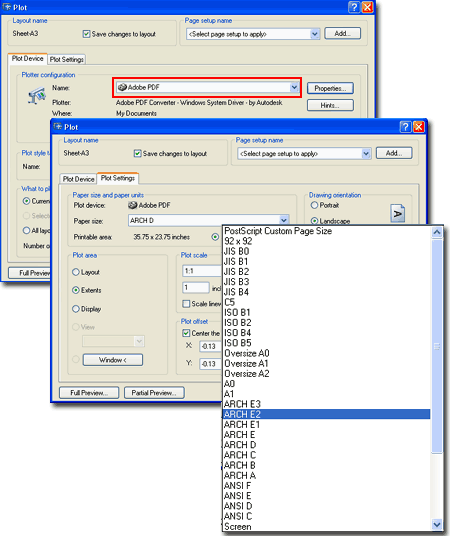The height and width of the screenshot is (536, 450).
Task: Click scroll up arrow of paper size list
Action: 437,232
